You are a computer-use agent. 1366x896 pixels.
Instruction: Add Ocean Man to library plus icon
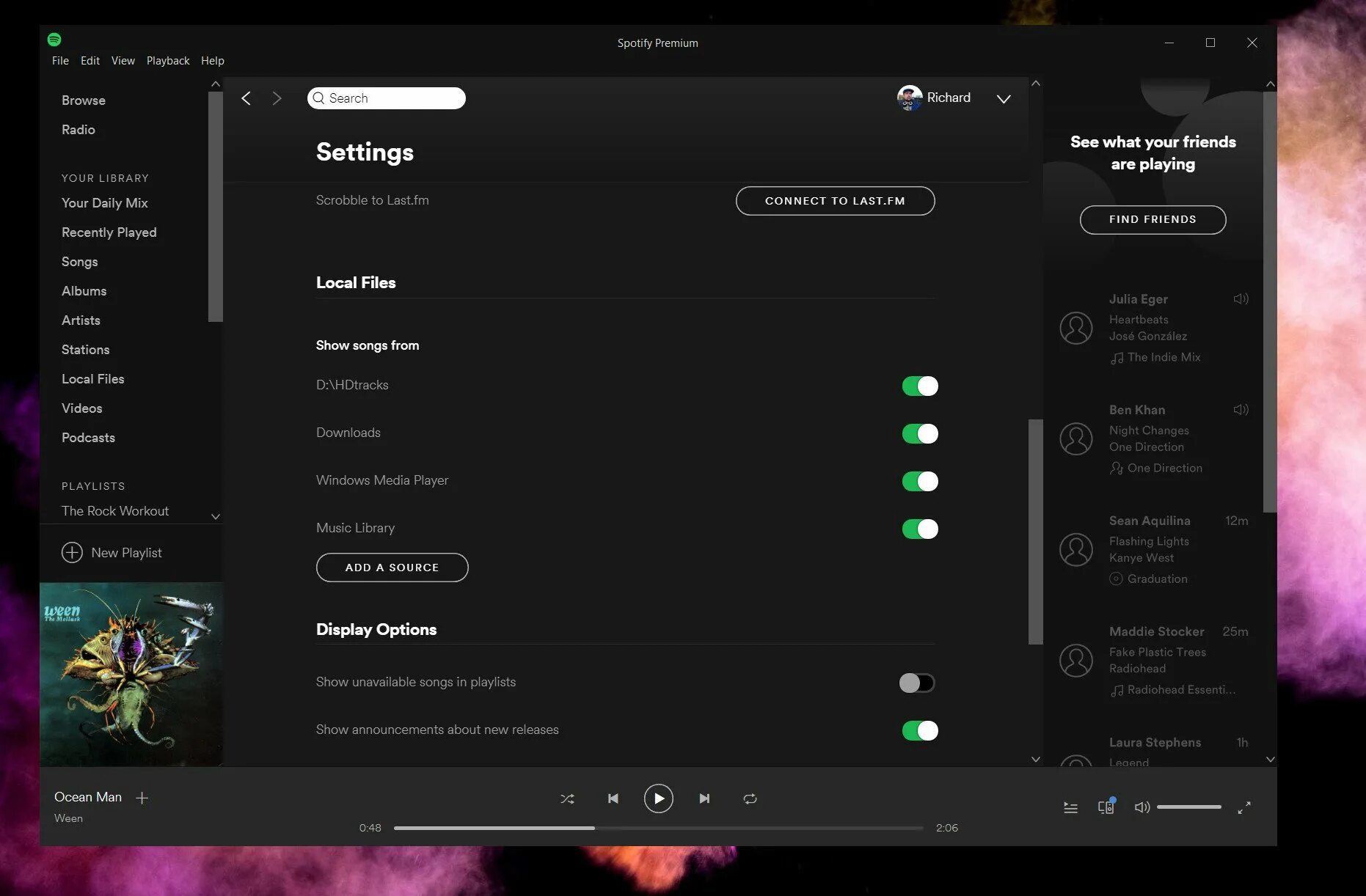point(142,798)
